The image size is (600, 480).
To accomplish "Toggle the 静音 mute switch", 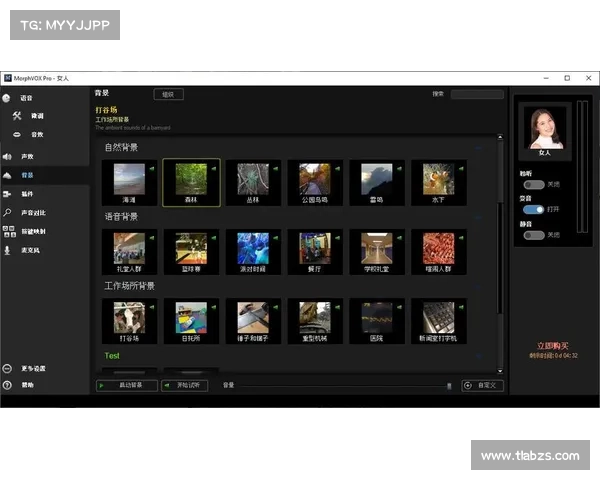I will 534,235.
